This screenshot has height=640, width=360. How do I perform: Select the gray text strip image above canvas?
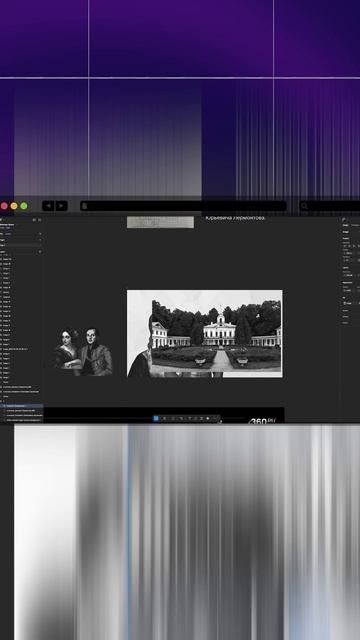point(160,222)
